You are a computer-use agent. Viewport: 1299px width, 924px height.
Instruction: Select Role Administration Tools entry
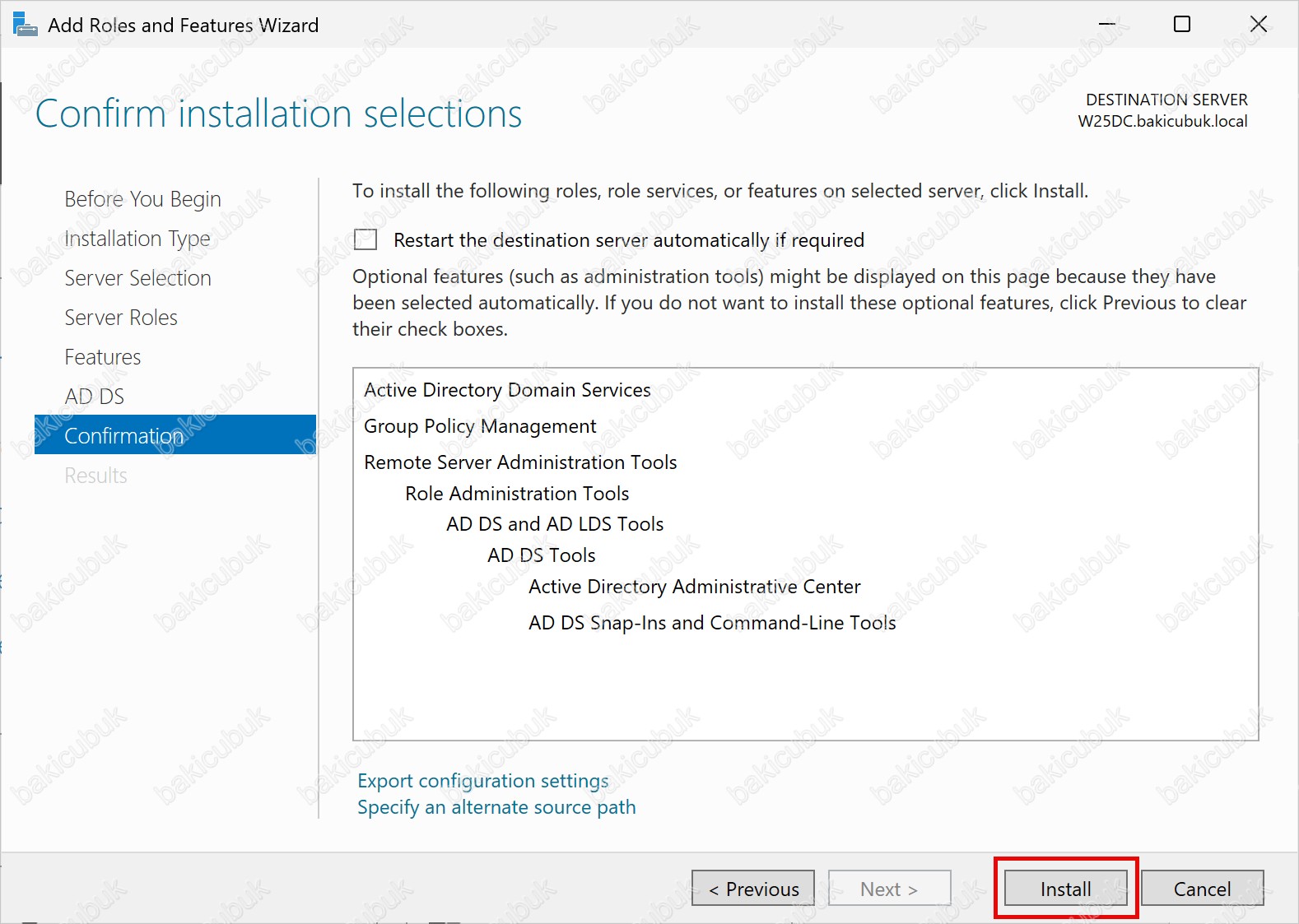[517, 494]
